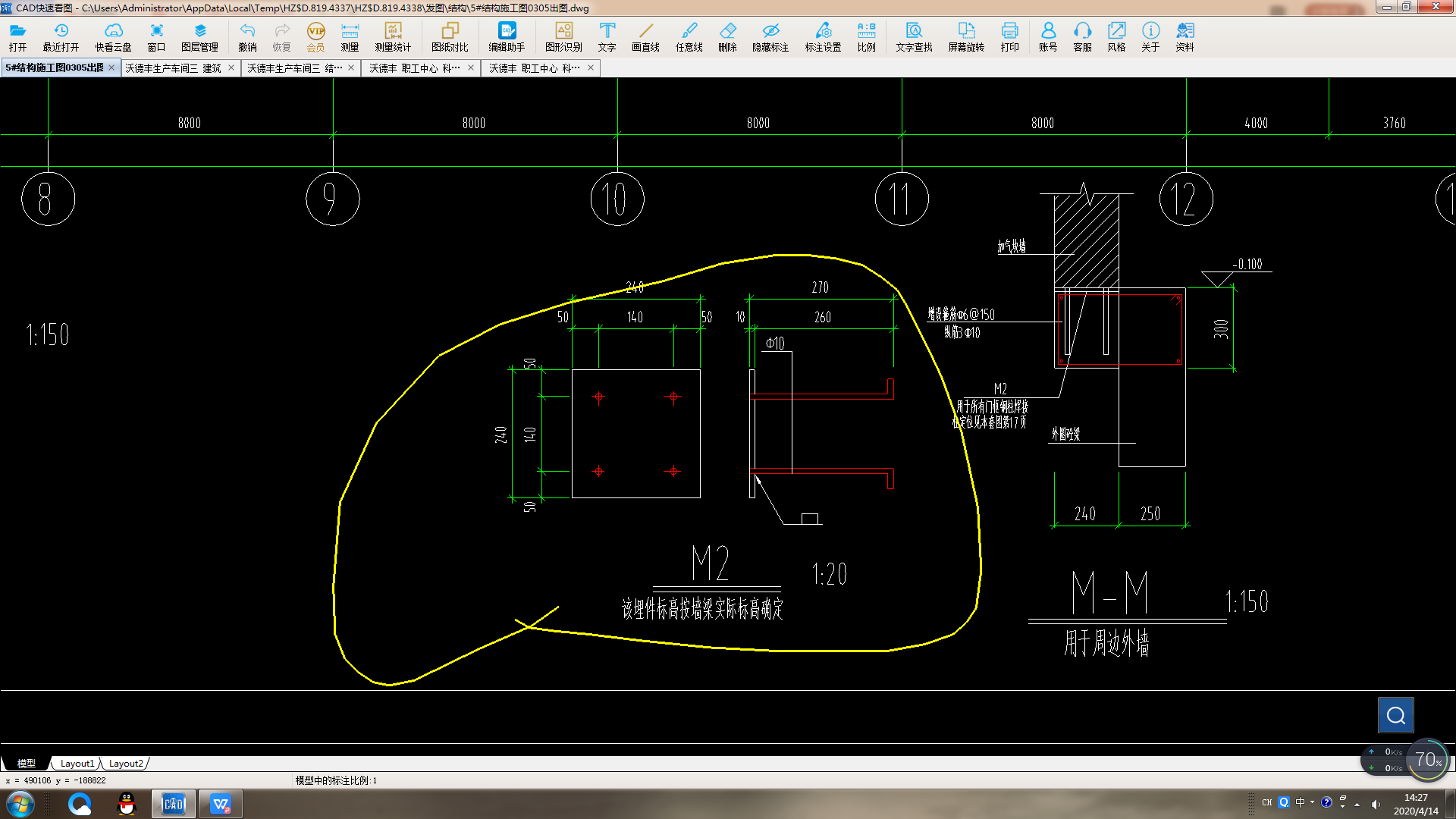This screenshot has height=819, width=1456.
Task: Open the VIP member (会员) icon
Action: [x=315, y=36]
